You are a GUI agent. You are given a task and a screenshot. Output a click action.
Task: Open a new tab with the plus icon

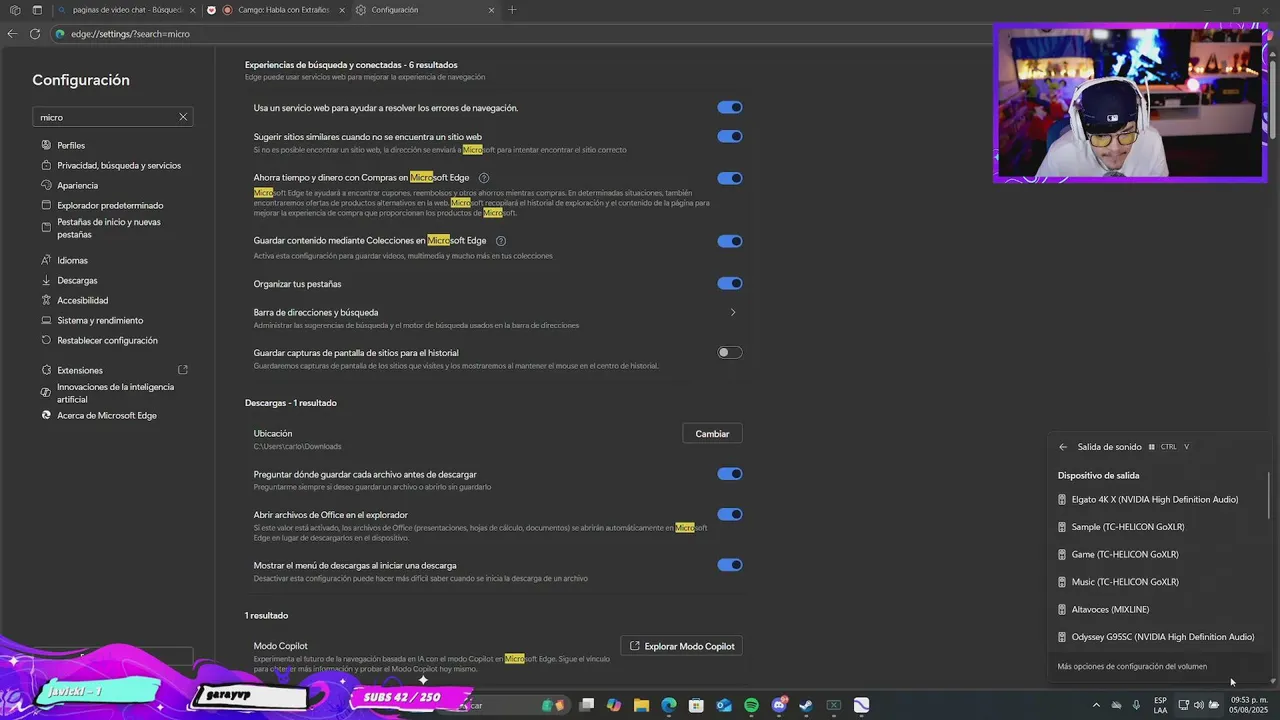pyautogui.click(x=512, y=10)
